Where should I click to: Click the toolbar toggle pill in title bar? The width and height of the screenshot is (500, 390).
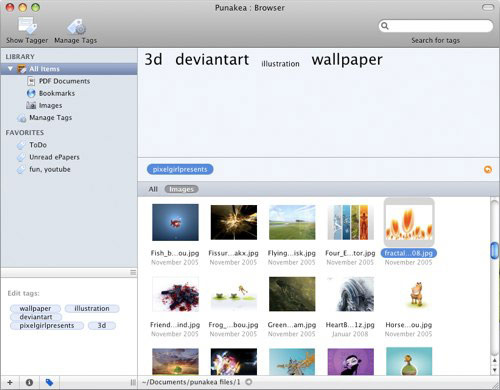(488, 7)
